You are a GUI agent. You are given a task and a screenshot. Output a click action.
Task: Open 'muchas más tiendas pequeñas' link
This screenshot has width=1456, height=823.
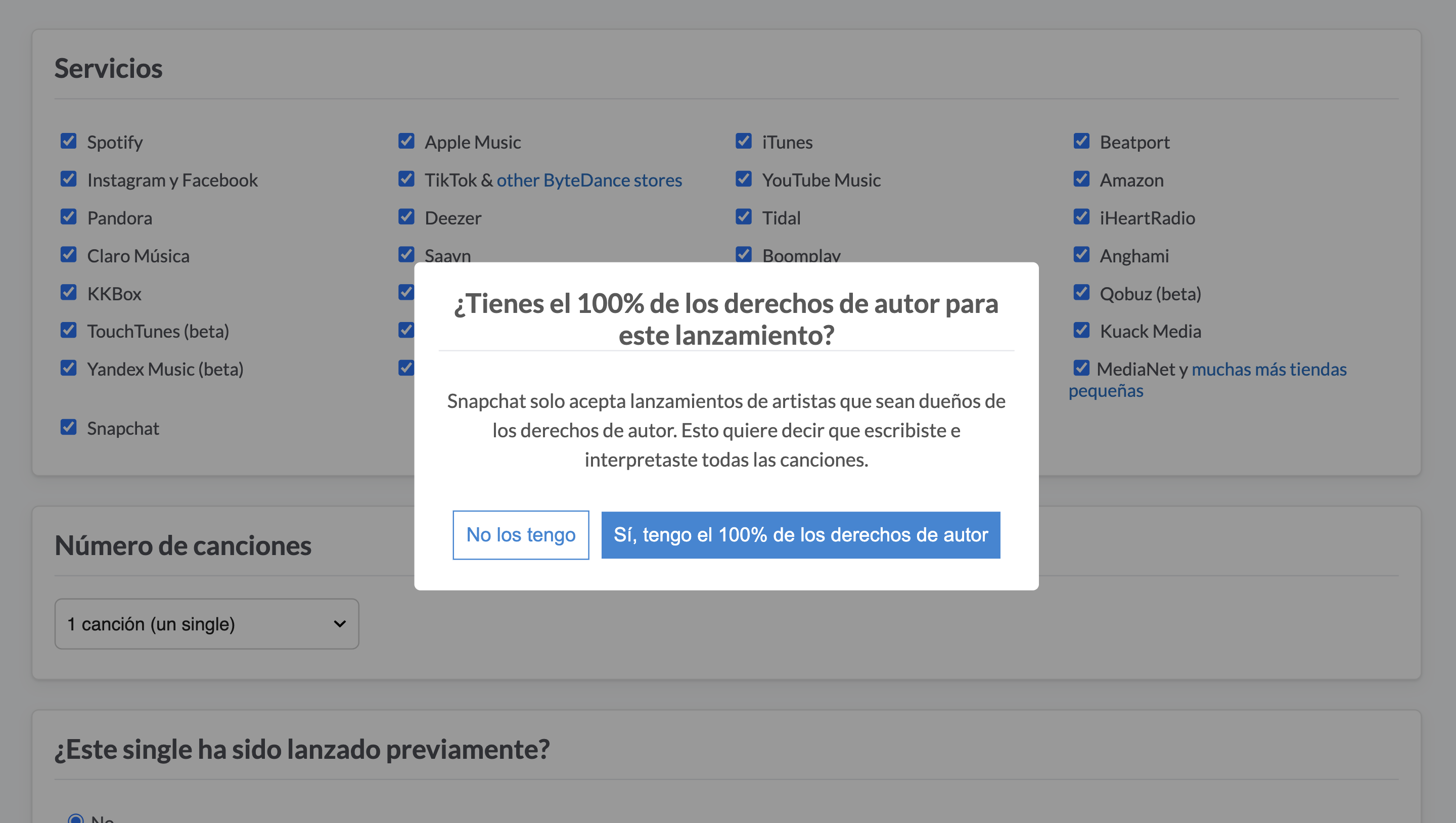pyautogui.click(x=1269, y=369)
